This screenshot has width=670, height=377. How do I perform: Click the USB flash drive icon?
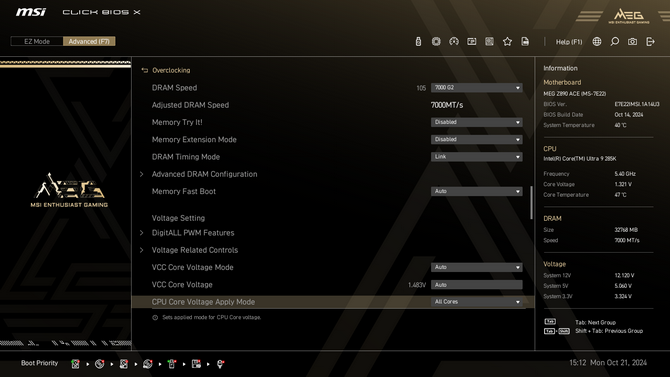tap(418, 41)
